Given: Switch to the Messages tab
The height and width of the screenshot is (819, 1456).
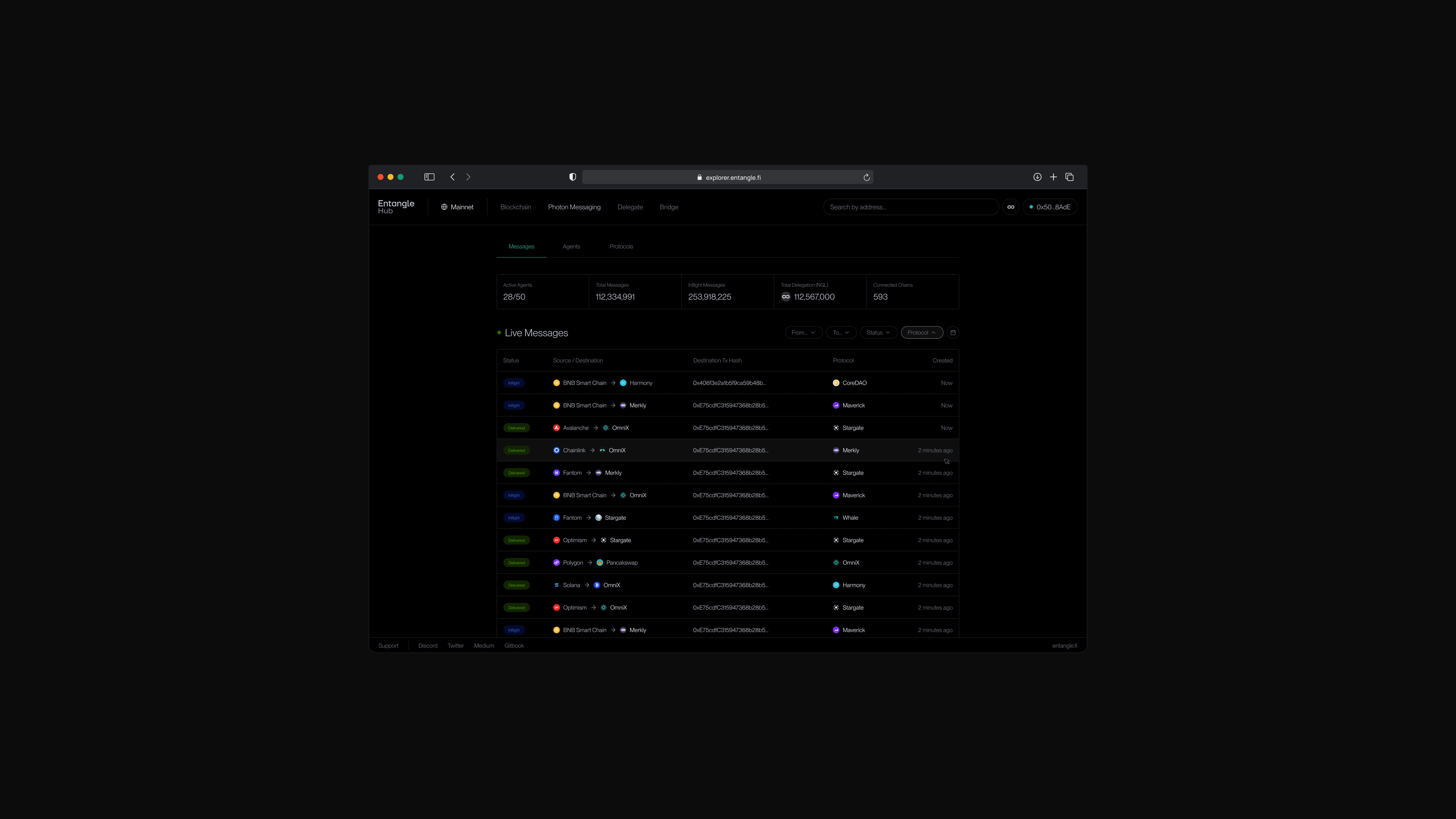Looking at the screenshot, I should pyautogui.click(x=521, y=246).
